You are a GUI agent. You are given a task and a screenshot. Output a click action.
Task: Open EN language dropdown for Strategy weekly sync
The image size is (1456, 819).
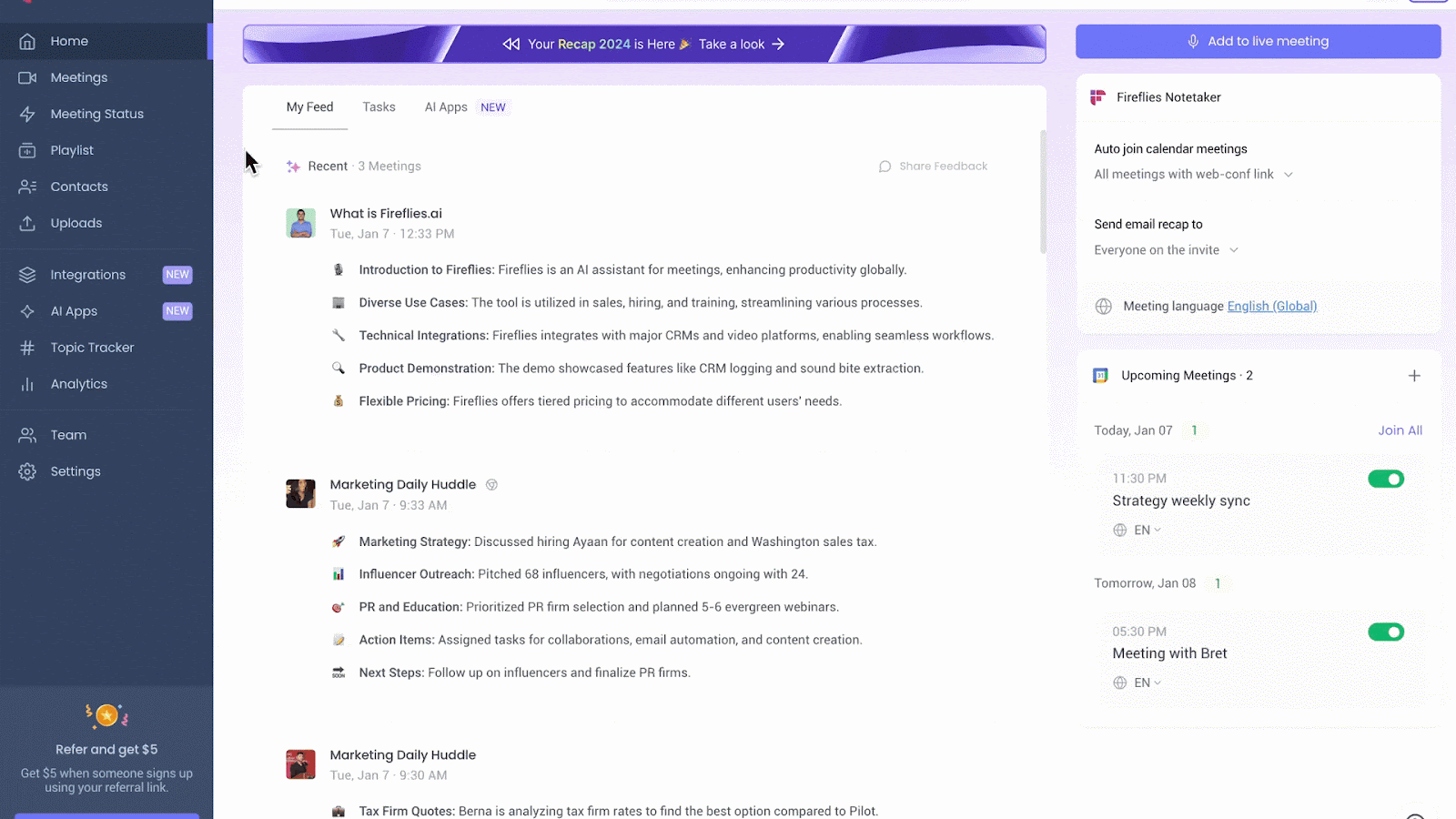point(1147,530)
